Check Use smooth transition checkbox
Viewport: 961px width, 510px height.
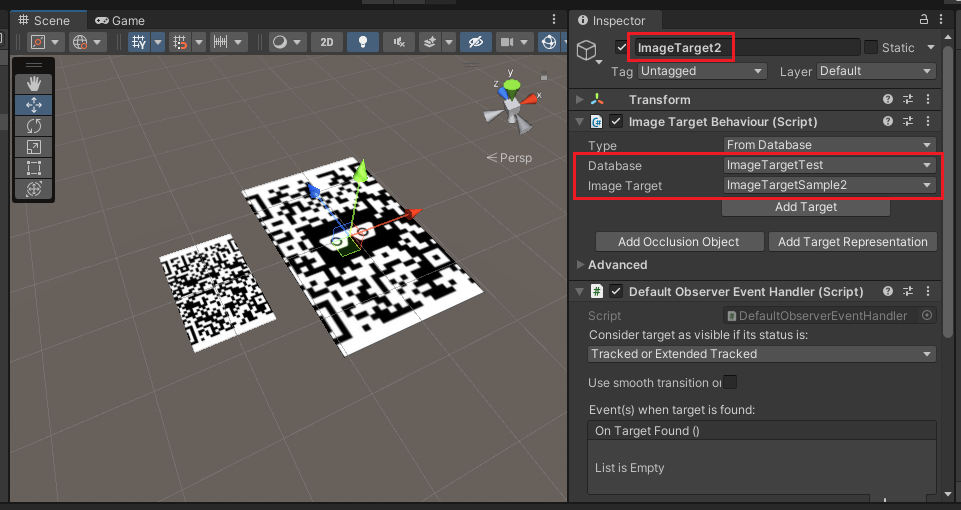[x=730, y=382]
